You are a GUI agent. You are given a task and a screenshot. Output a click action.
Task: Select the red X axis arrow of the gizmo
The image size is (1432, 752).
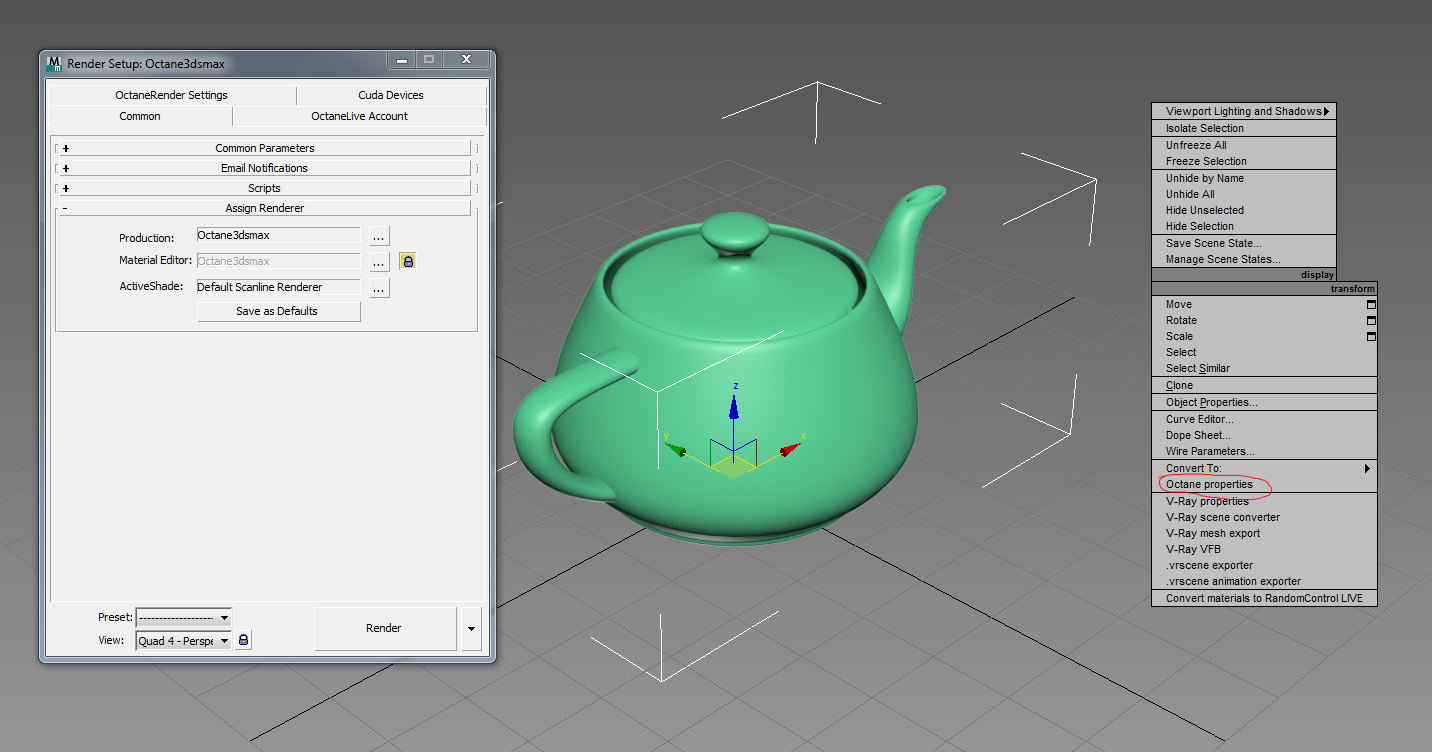point(790,449)
